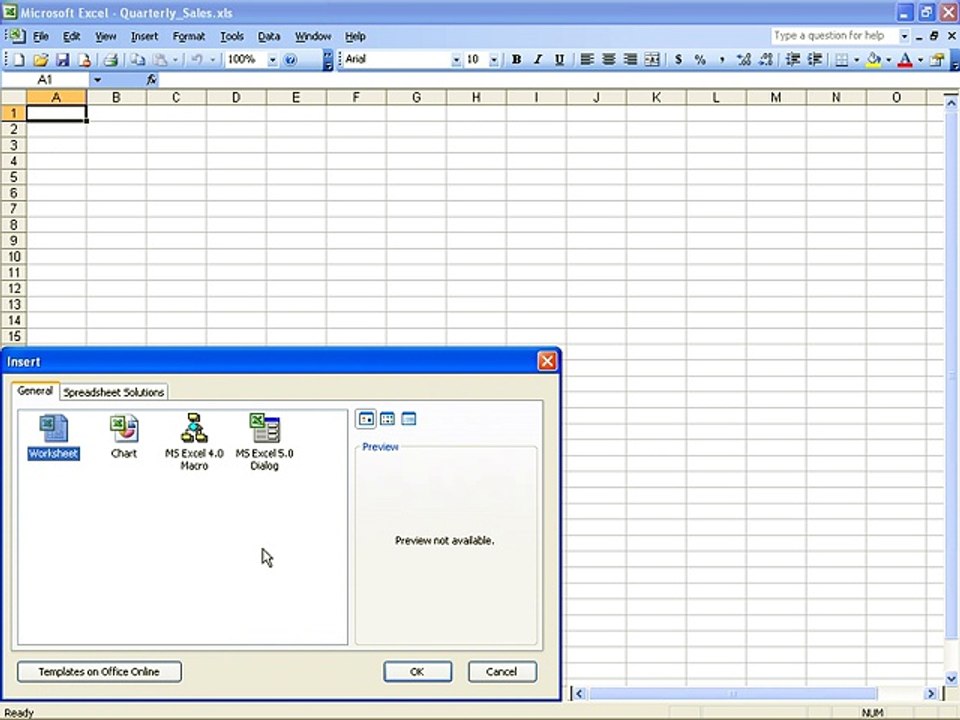The image size is (960, 720).
Task: Click the Undo arrow icon
Action: (196, 59)
